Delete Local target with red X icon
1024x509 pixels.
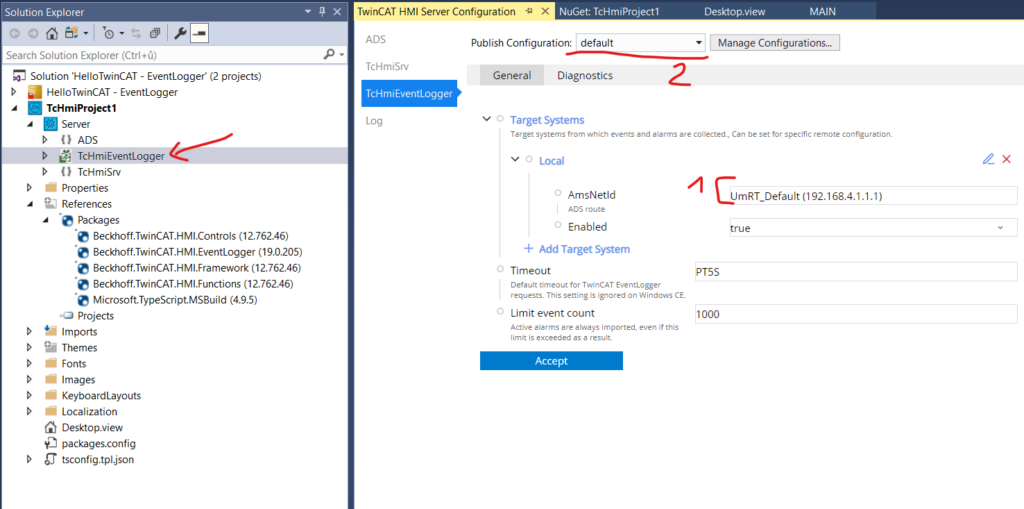pos(1006,159)
